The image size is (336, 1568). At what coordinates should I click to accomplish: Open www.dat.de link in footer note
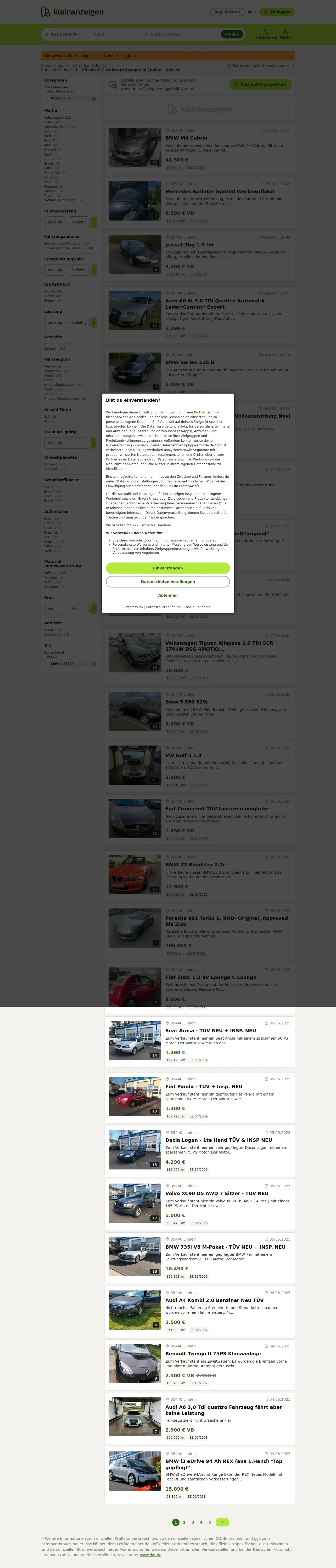click(151, 1555)
